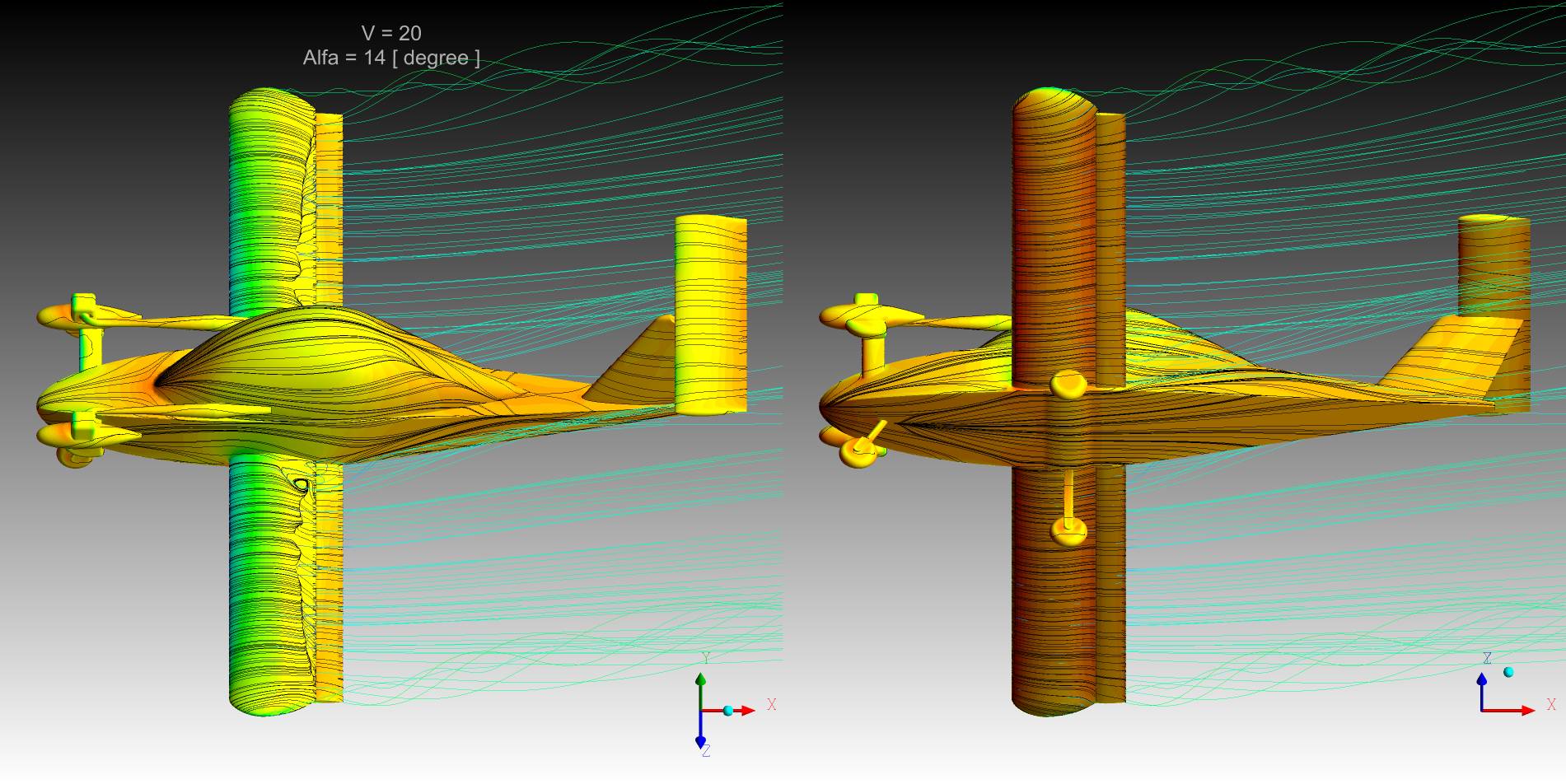Select the 'V = 20' velocity annotation
This screenshot has width=1566, height=784.
point(391,34)
